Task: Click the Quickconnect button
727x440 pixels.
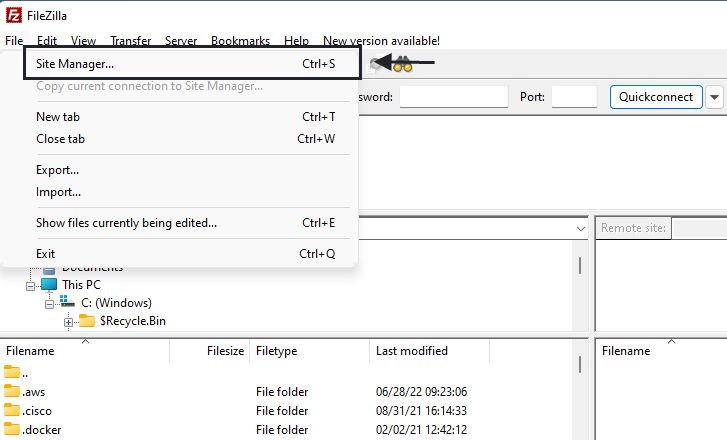Action: pyautogui.click(x=656, y=97)
